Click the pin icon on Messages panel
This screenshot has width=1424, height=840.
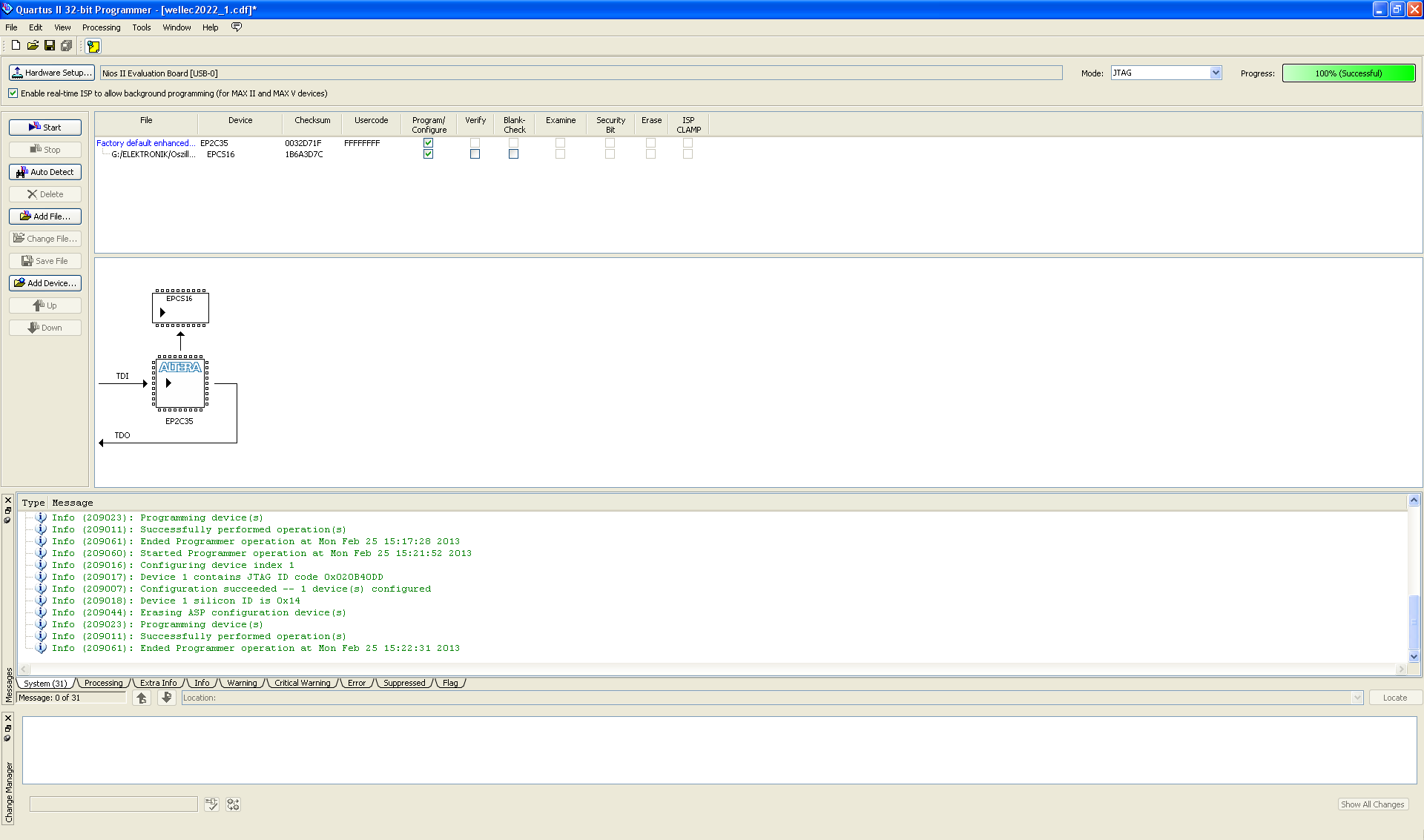7,520
